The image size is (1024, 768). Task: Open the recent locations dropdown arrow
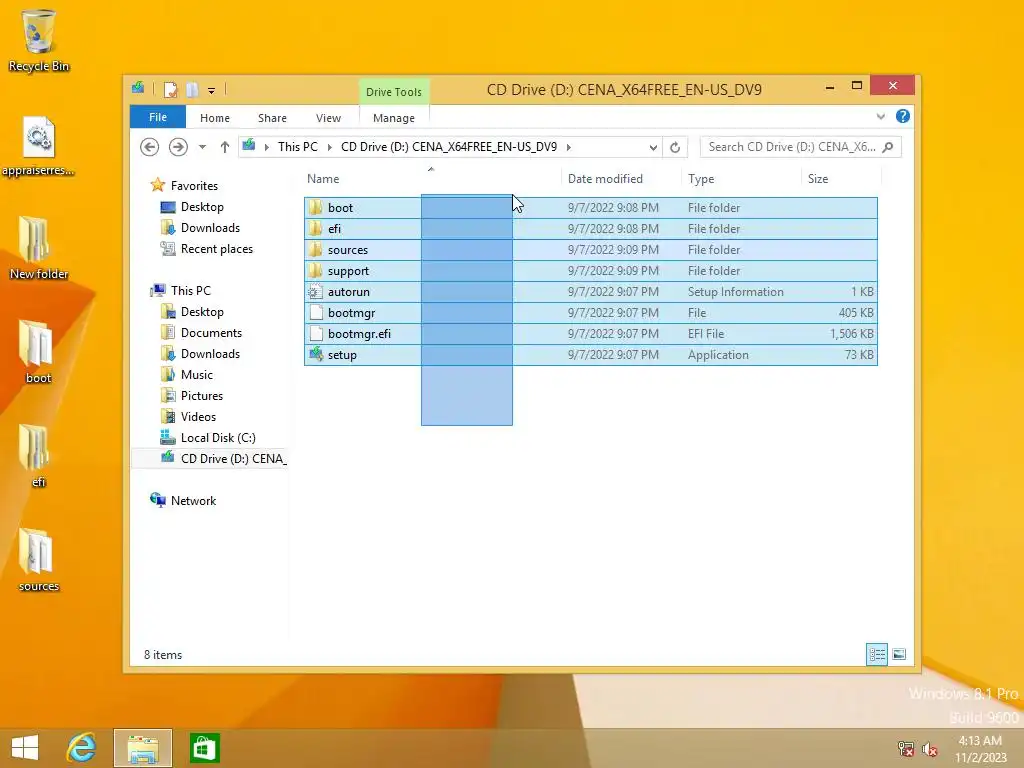pos(202,147)
